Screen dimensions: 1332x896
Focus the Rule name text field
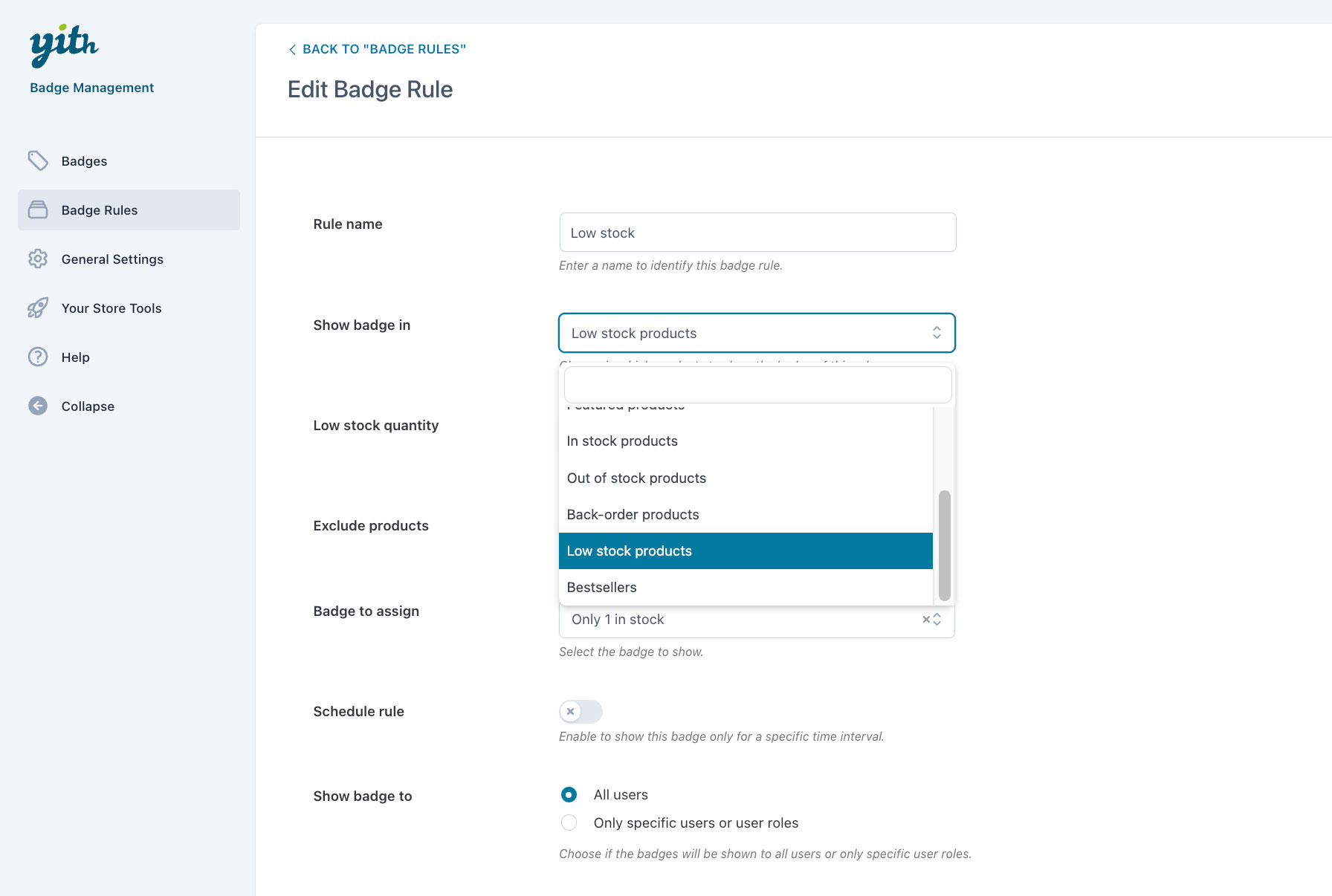point(757,233)
